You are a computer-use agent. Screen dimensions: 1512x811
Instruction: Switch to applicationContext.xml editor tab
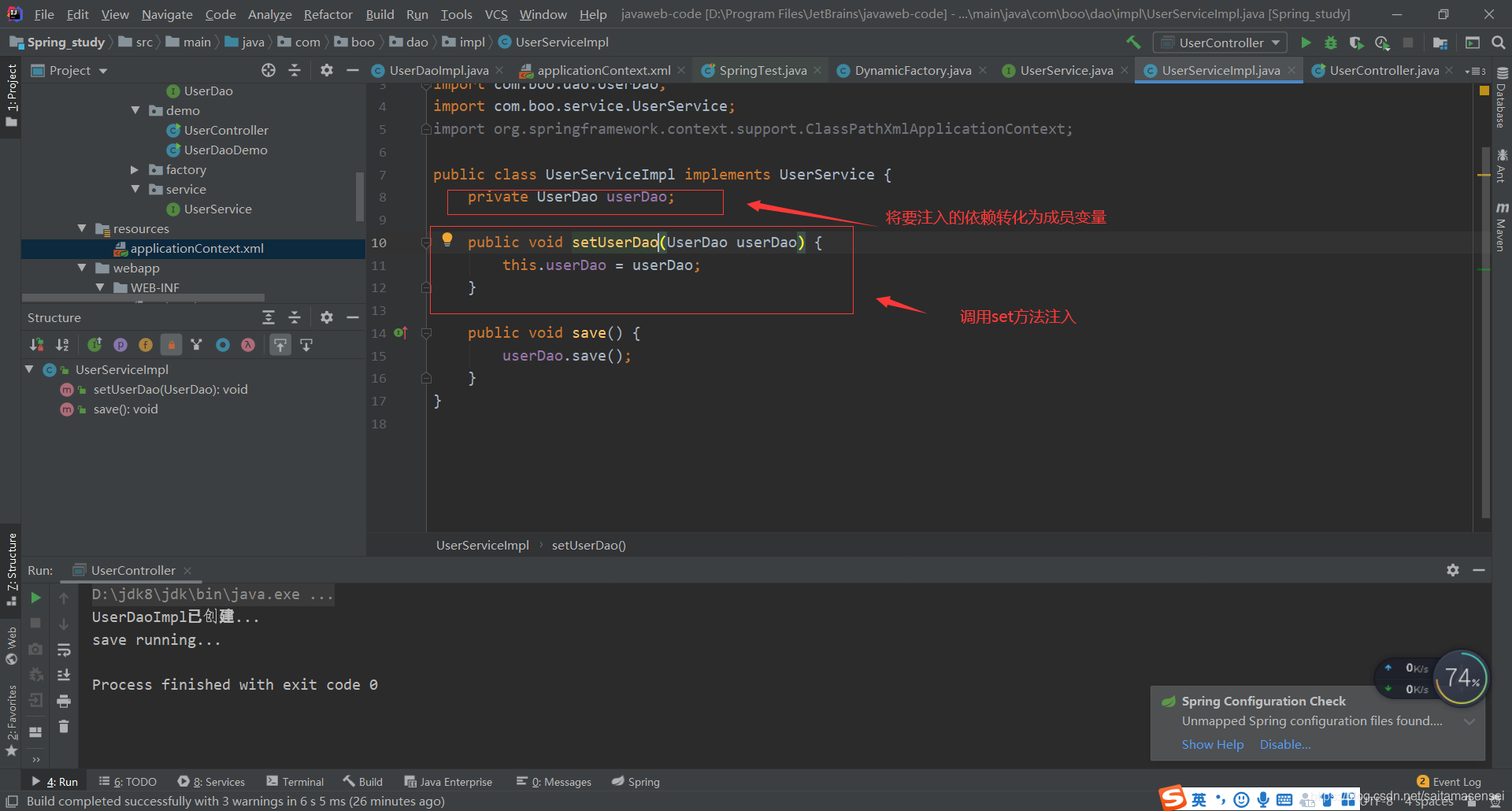click(603, 70)
